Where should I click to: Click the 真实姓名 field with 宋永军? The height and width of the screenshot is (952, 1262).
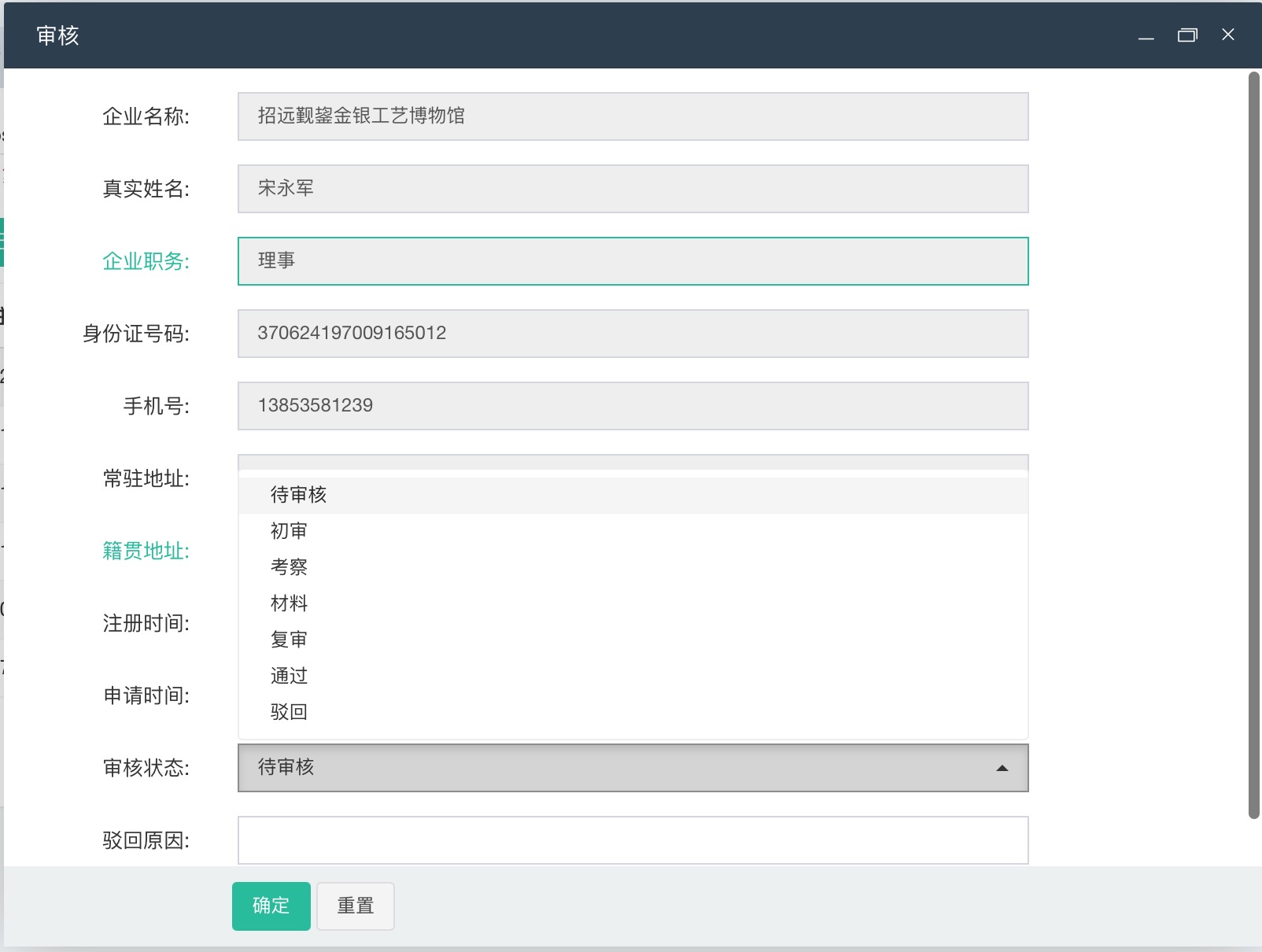(633, 189)
